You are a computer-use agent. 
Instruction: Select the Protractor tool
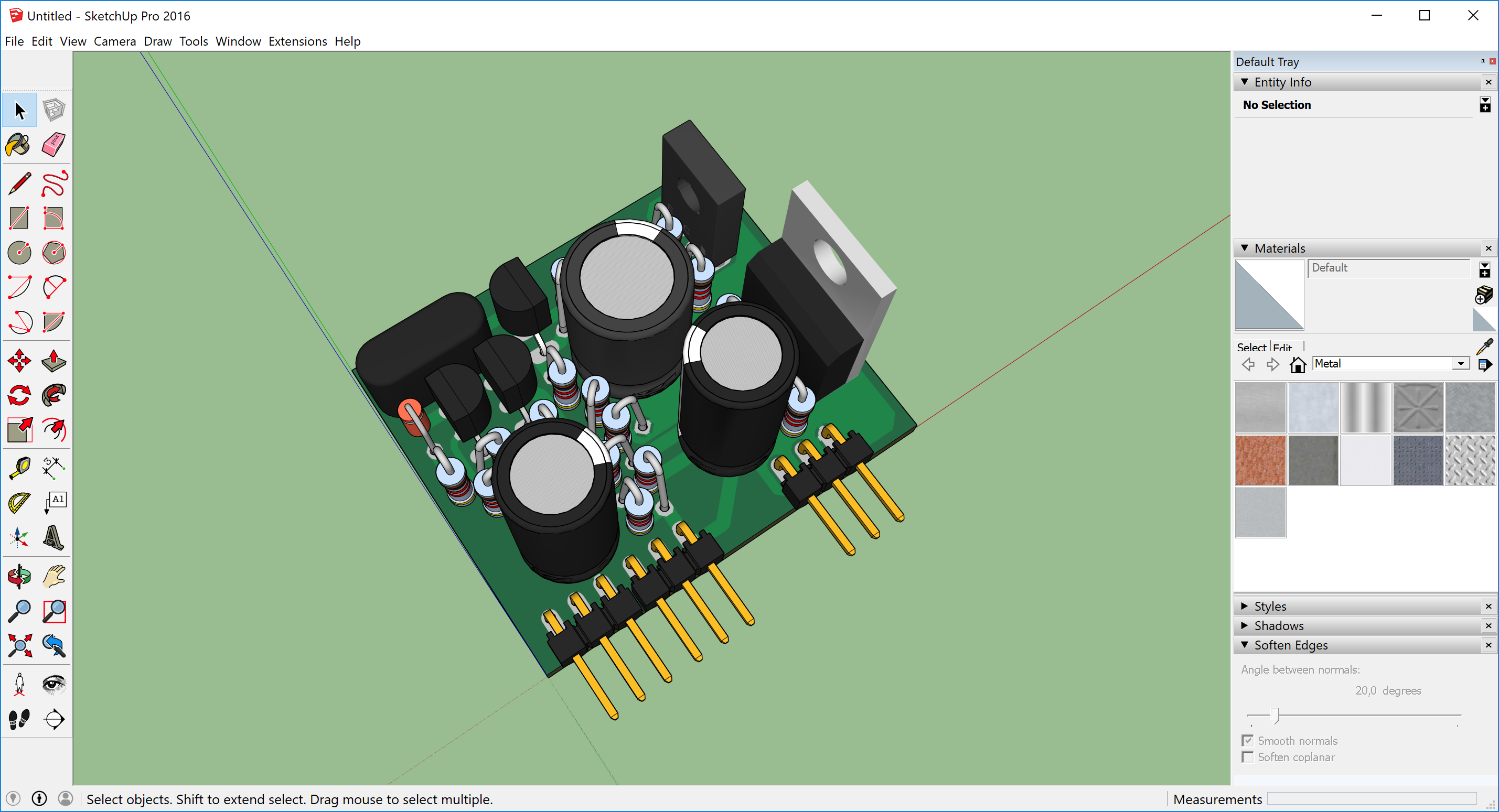19,503
